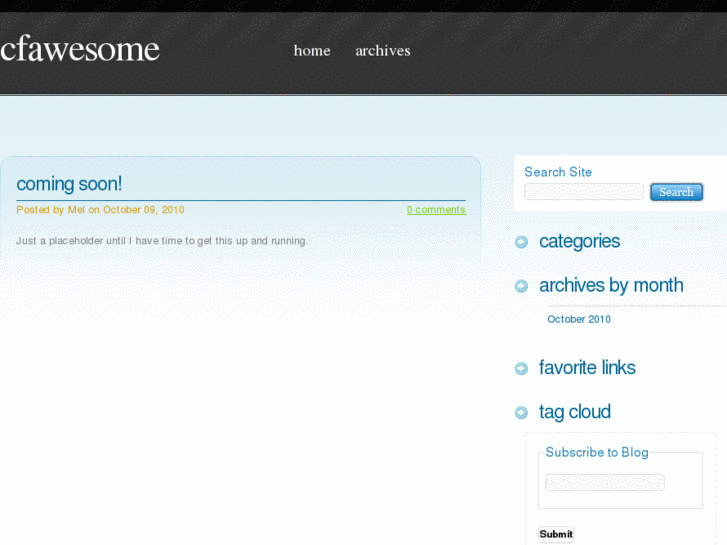Click the arrow icon beside categories
This screenshot has height=545, width=727.
click(521, 242)
